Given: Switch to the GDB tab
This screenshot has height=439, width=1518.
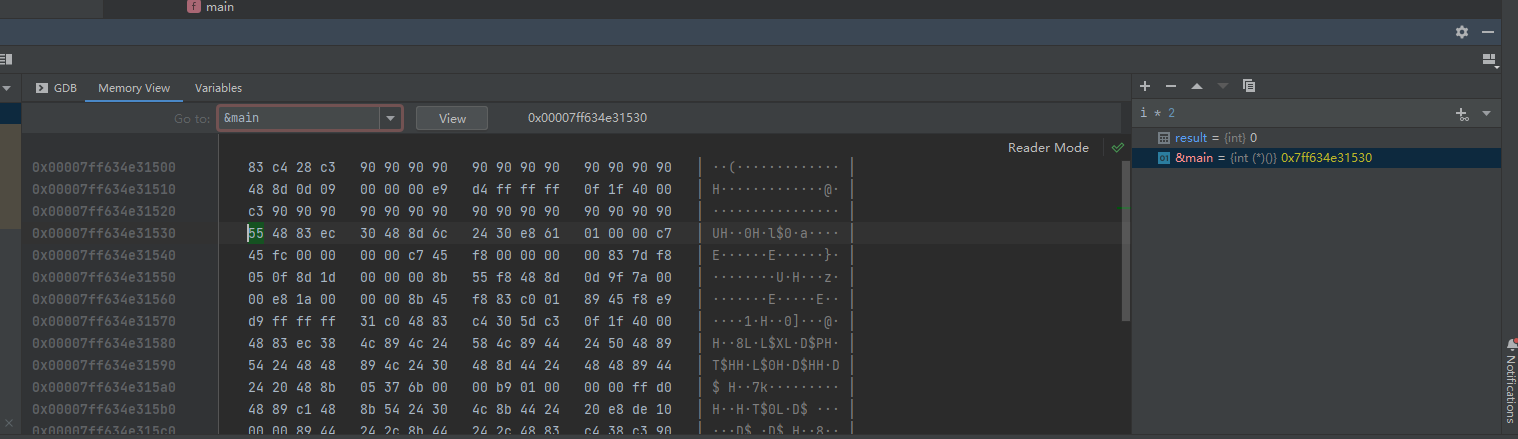Looking at the screenshot, I should pos(56,88).
